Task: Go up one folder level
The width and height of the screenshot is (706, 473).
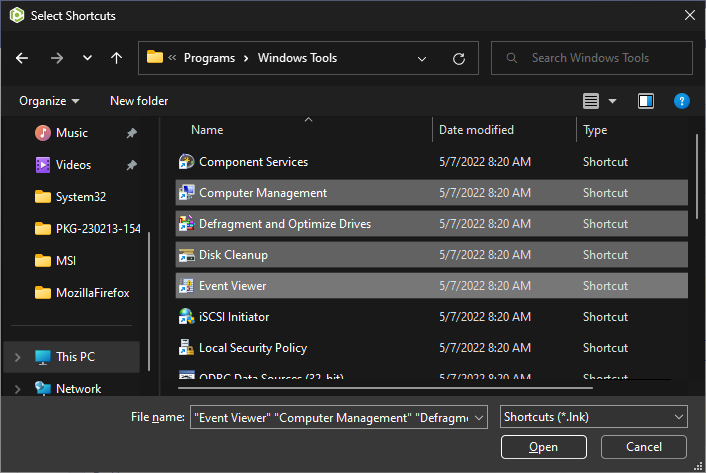Action: (116, 58)
